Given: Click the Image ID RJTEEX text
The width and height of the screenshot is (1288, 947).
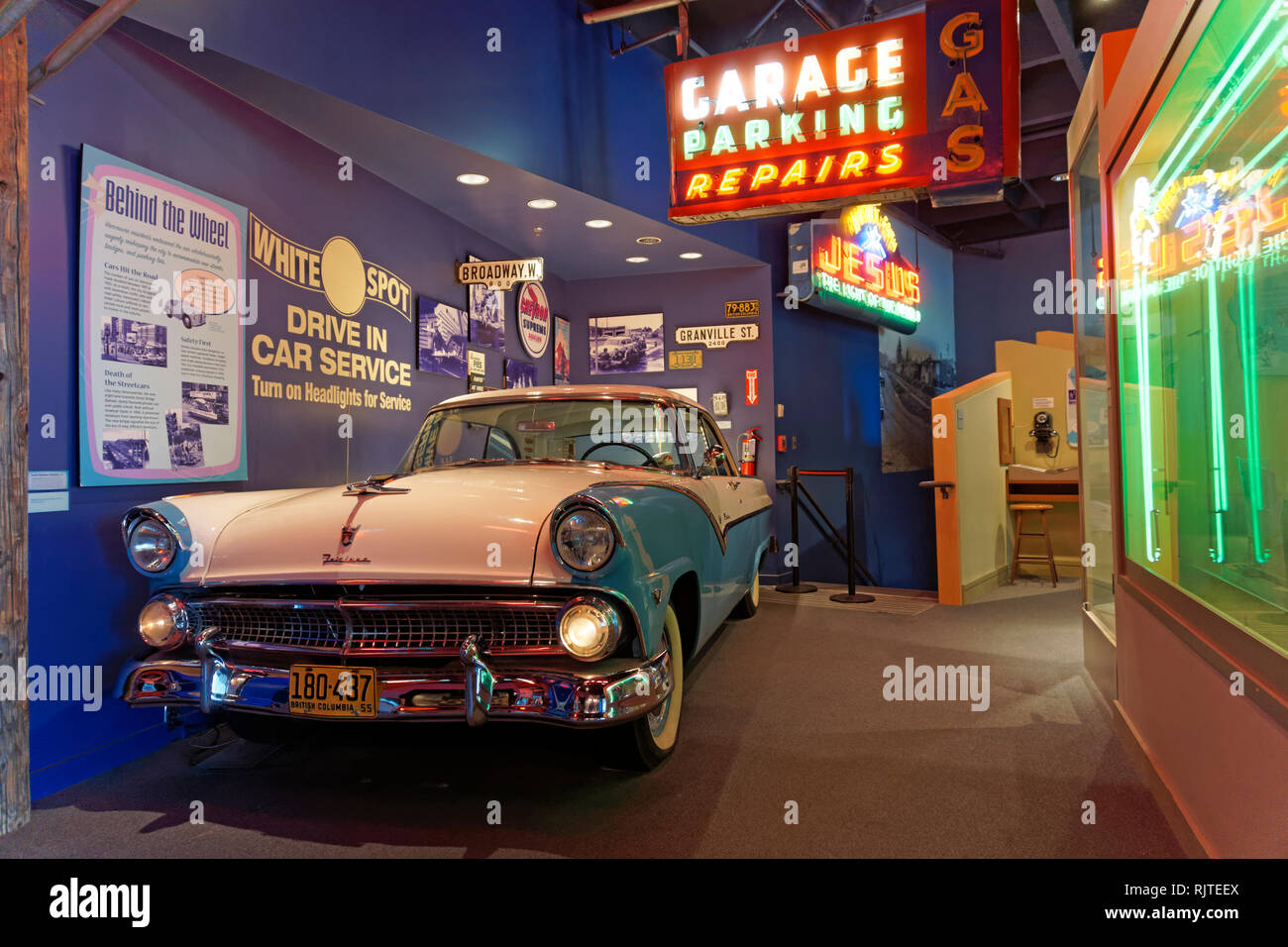Looking at the screenshot, I should 1182,890.
